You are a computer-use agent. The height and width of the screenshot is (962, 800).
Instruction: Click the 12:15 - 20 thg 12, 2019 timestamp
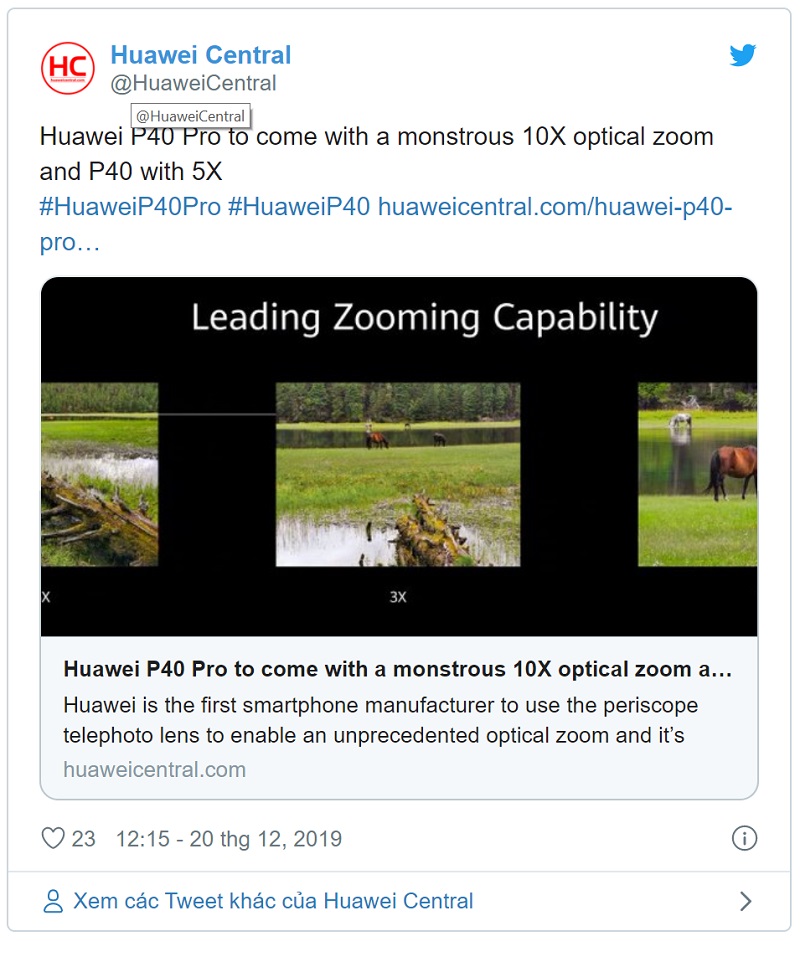[228, 838]
